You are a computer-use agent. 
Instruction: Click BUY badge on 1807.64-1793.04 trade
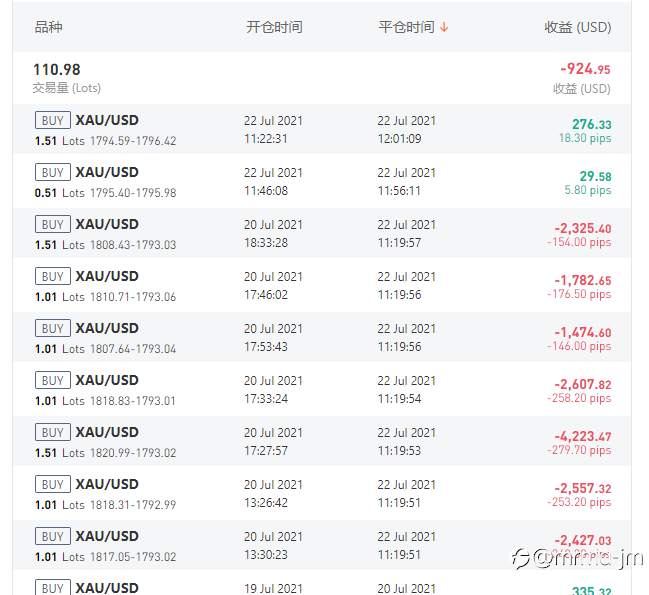(53, 328)
